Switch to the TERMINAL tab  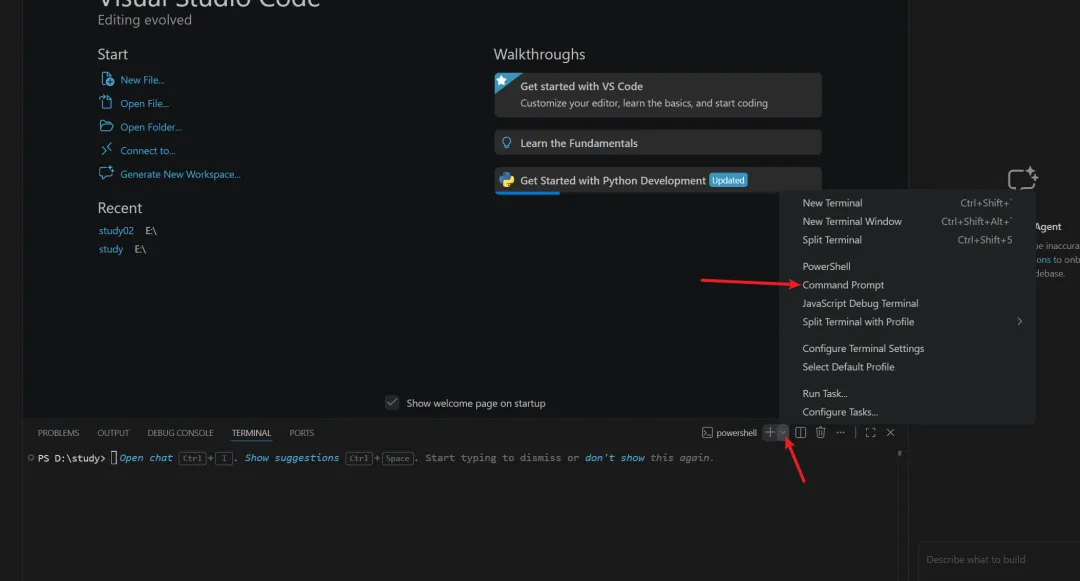(x=251, y=433)
